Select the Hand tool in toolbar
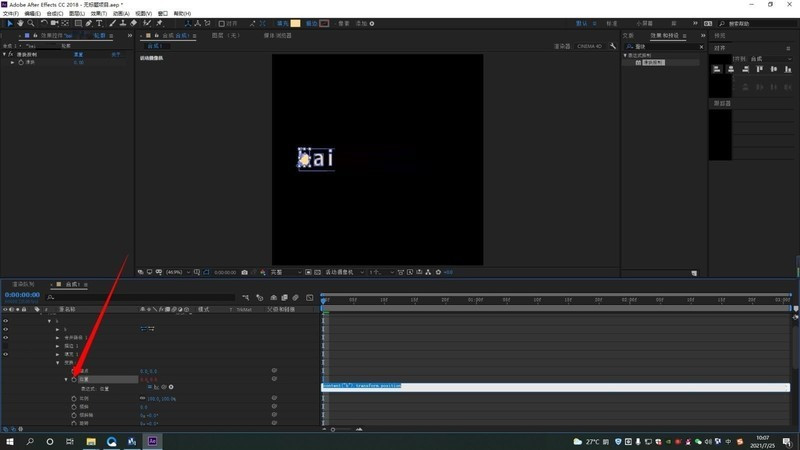 [x=21, y=23]
